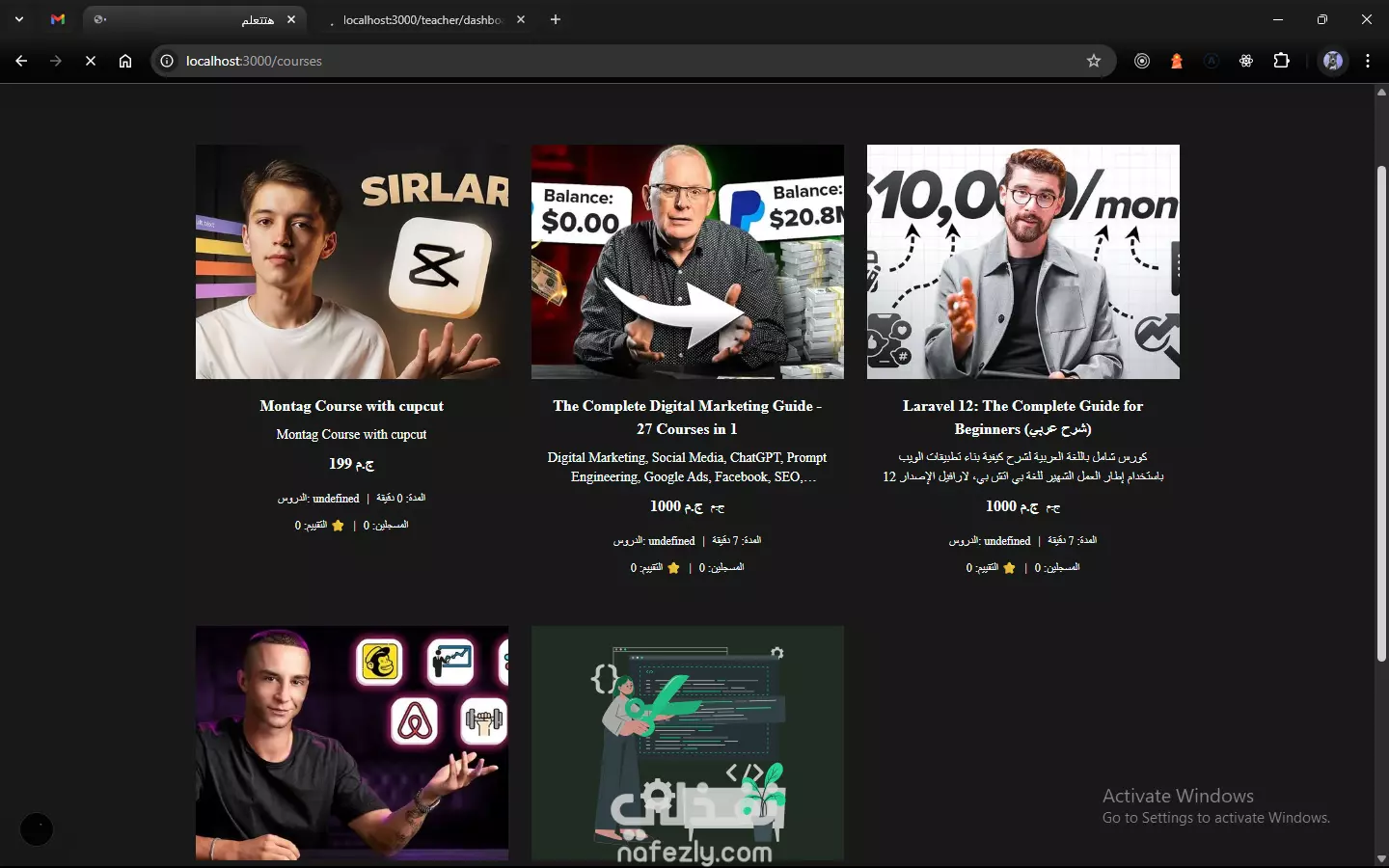
Task: Click the Gmail pinned tab
Action: coord(58,19)
